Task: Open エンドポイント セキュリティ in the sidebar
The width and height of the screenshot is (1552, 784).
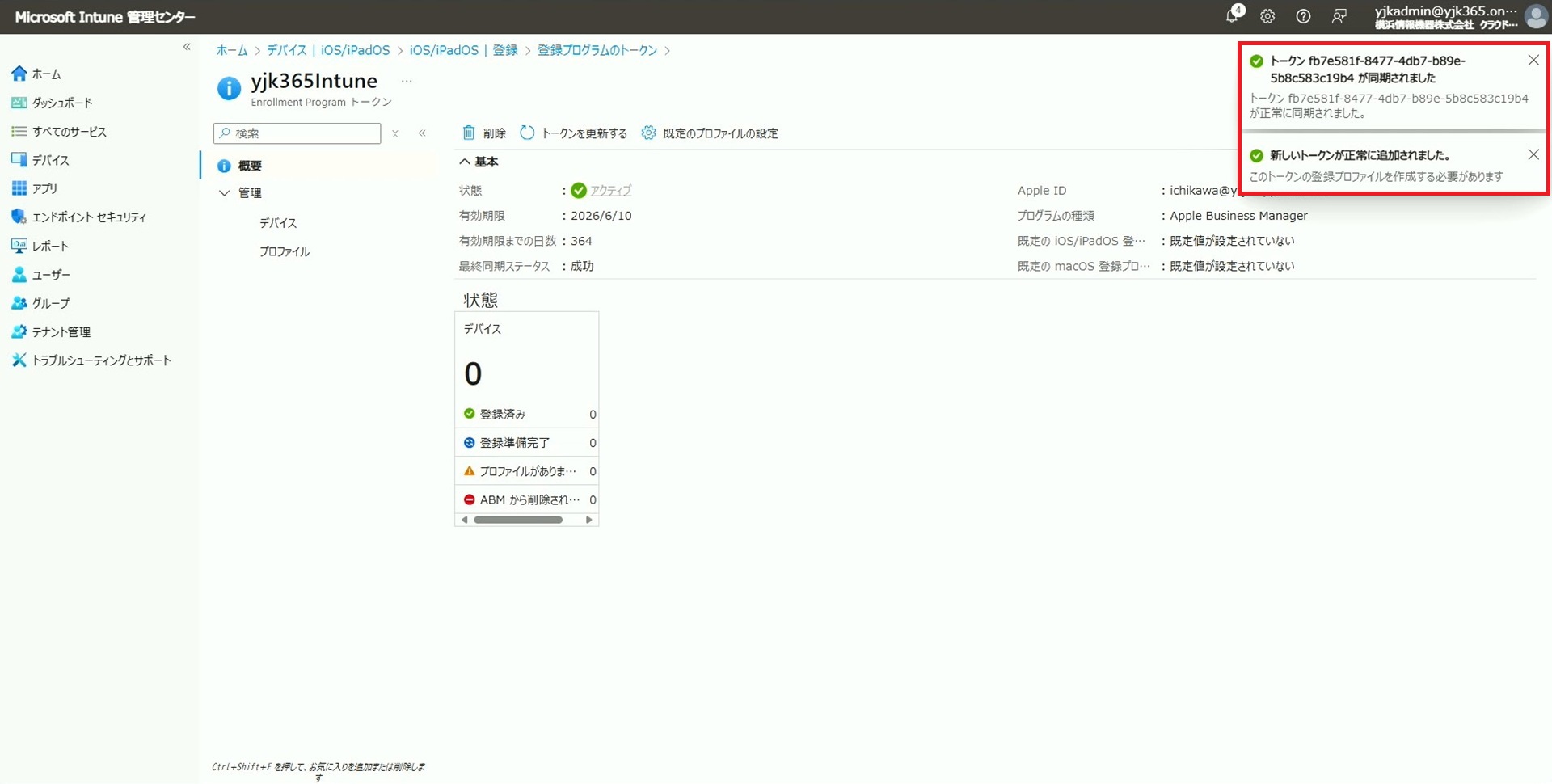Action: [79, 217]
